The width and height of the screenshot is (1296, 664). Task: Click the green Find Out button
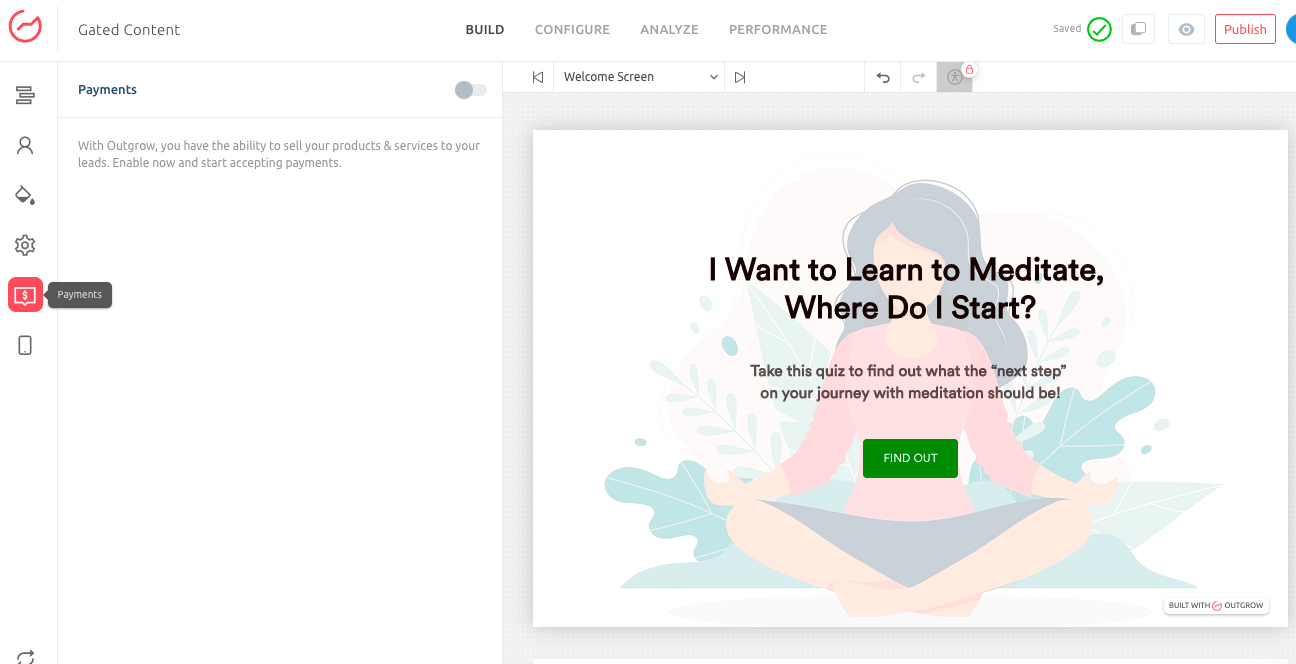click(x=910, y=458)
